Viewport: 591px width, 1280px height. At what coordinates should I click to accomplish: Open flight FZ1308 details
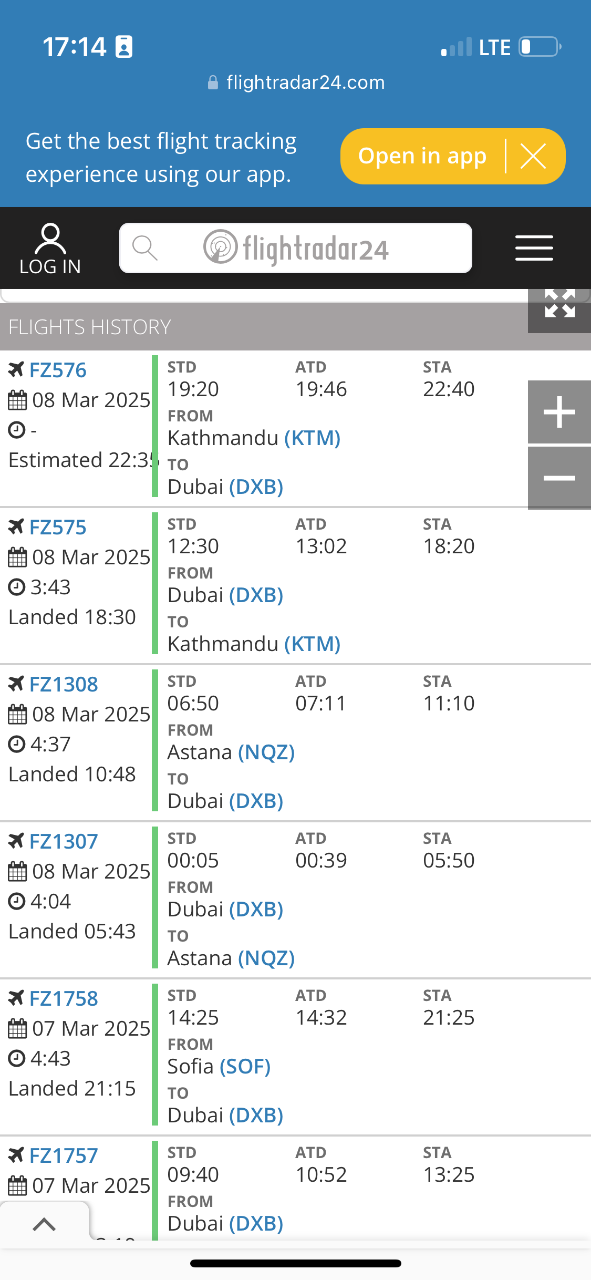[x=64, y=684]
